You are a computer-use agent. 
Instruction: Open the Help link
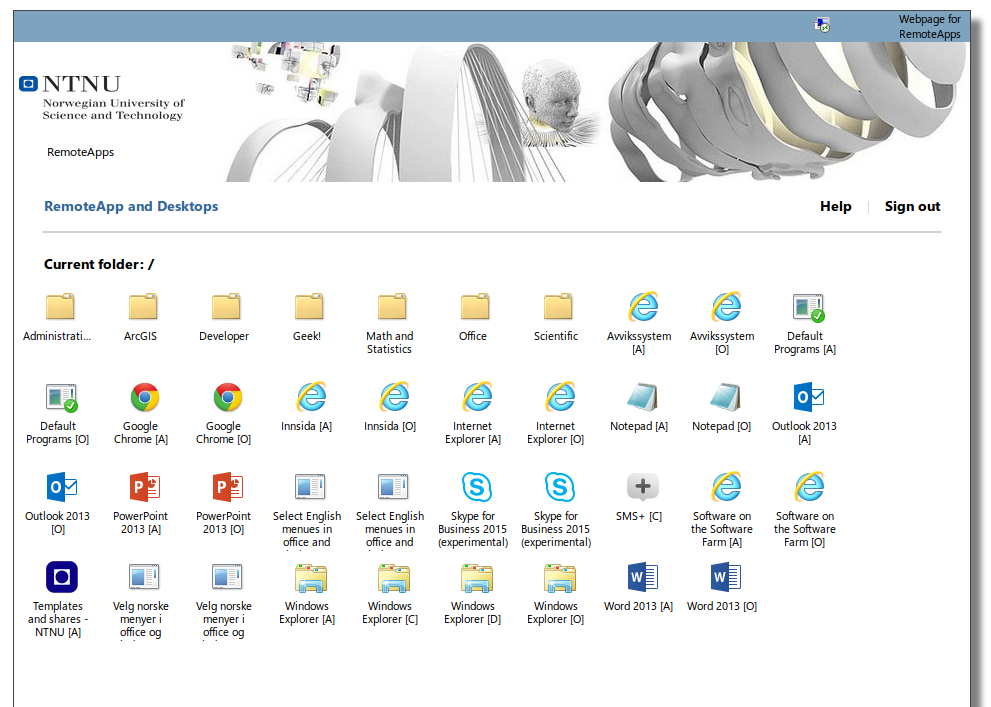pos(836,207)
